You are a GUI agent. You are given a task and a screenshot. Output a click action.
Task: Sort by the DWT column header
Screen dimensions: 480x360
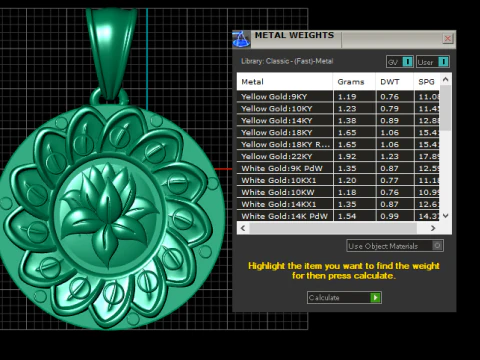pyautogui.click(x=395, y=82)
